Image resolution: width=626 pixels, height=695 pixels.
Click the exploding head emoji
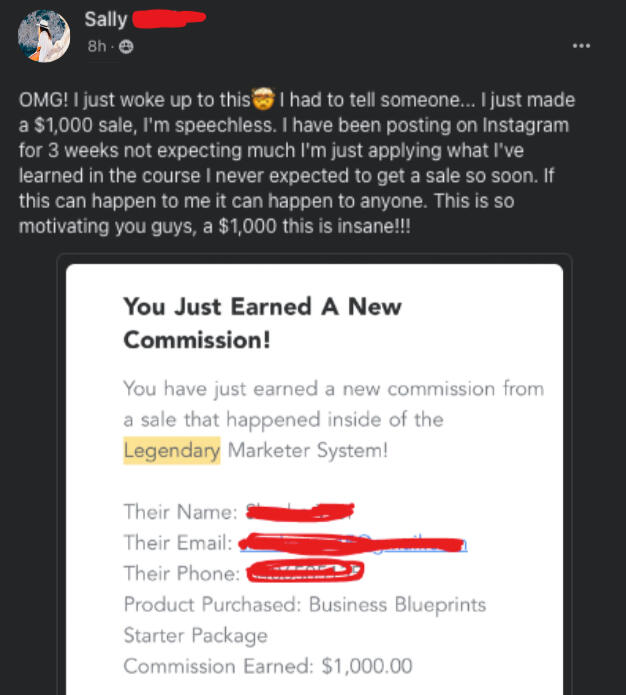[x=266, y=100]
